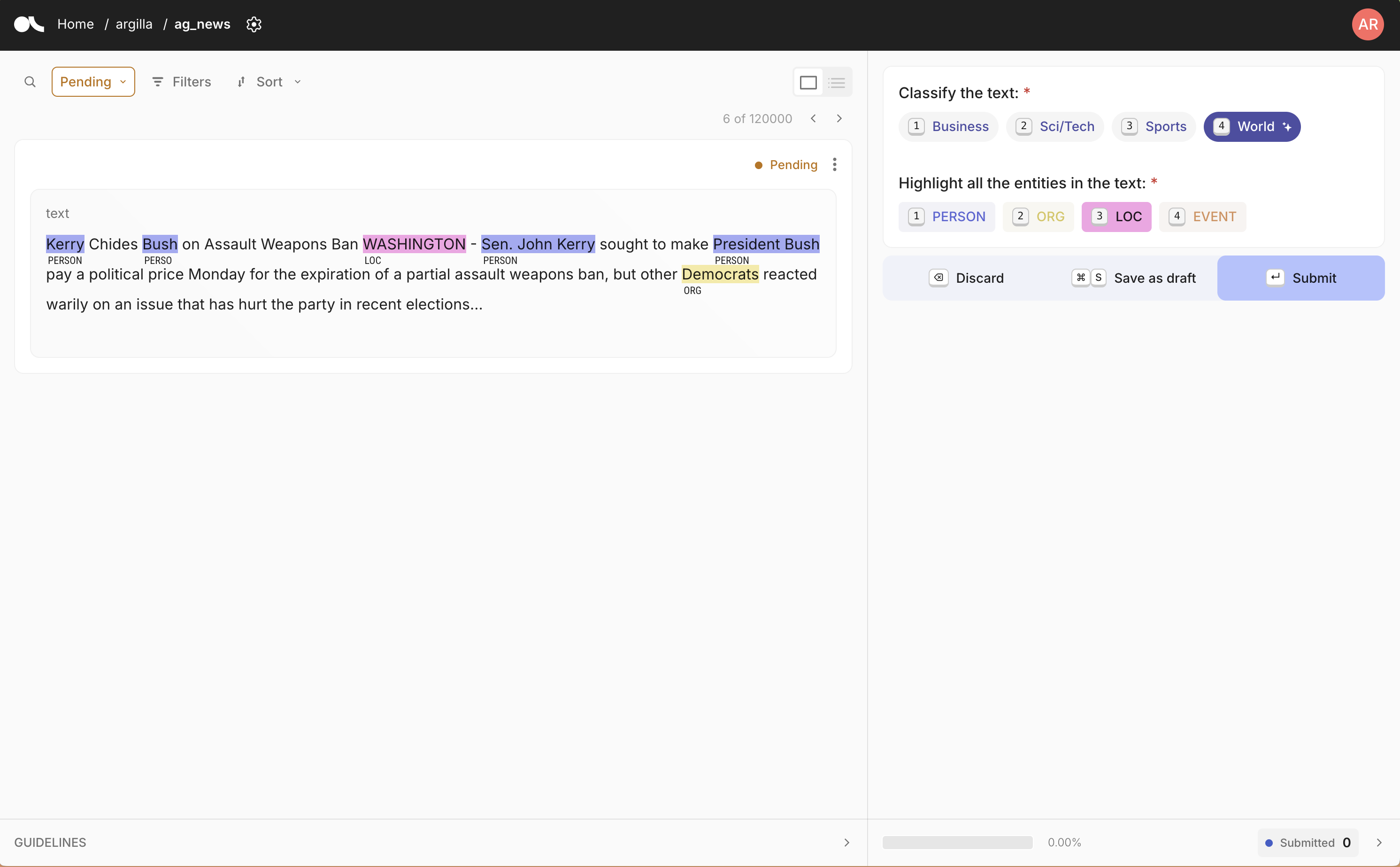Screen dimensions: 1400x867
Task: Expand the Guidelines panel
Action: coord(846,843)
